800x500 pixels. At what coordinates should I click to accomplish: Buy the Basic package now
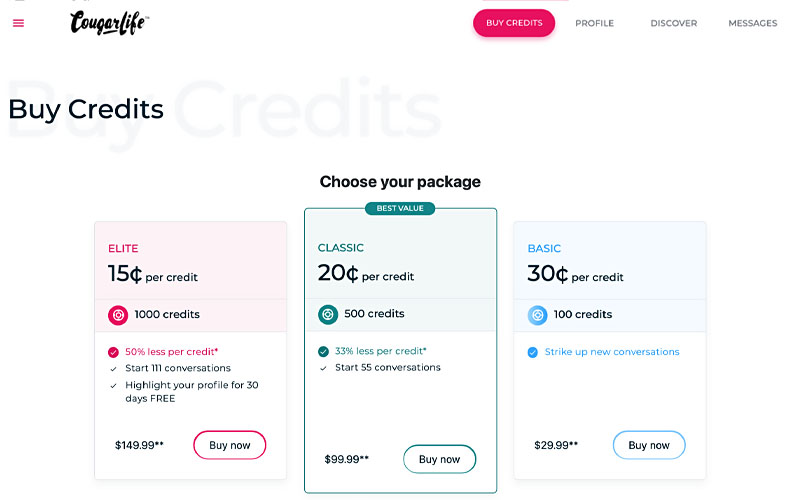click(x=649, y=445)
